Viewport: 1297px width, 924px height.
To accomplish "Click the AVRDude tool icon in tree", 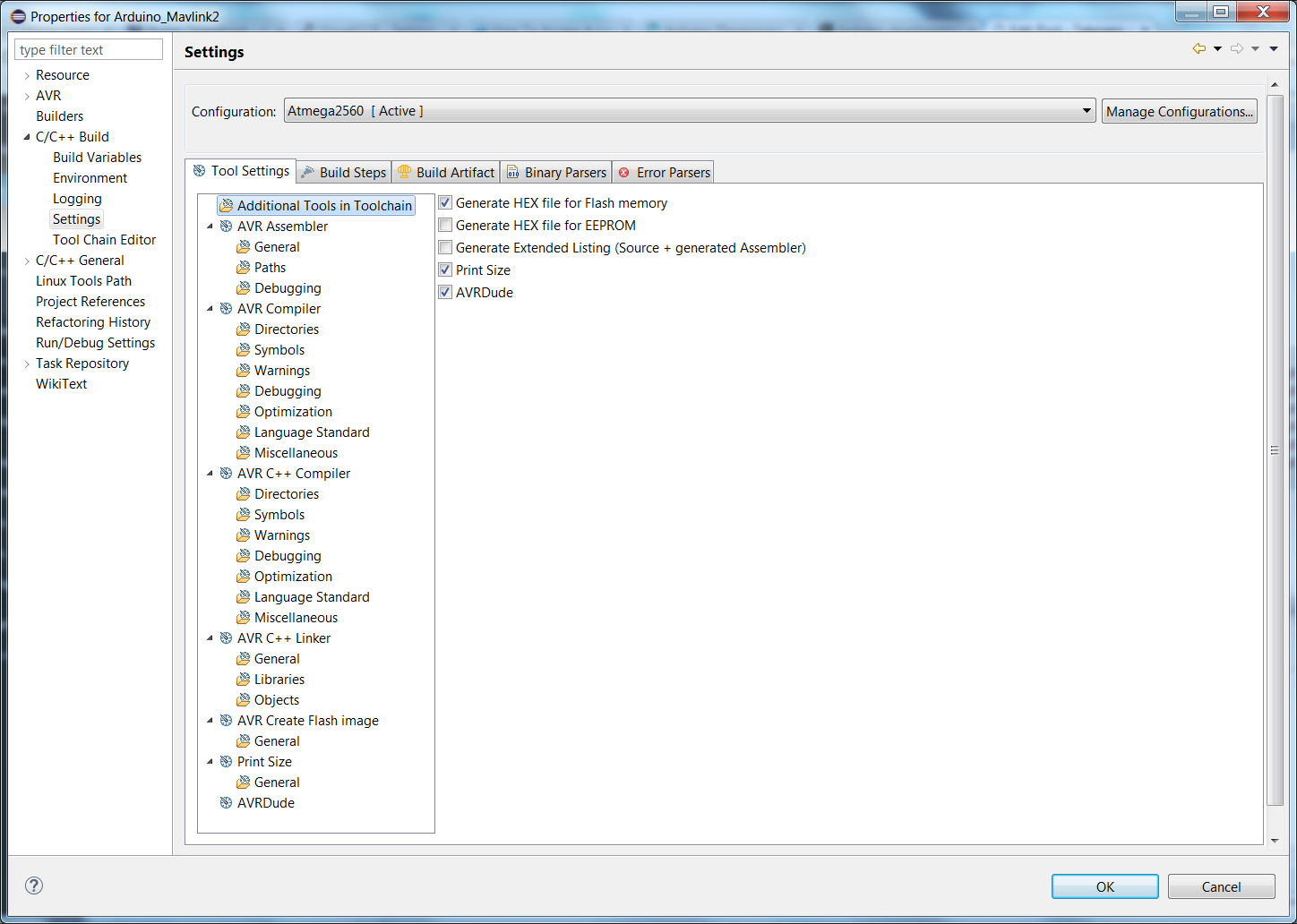I will point(226,803).
